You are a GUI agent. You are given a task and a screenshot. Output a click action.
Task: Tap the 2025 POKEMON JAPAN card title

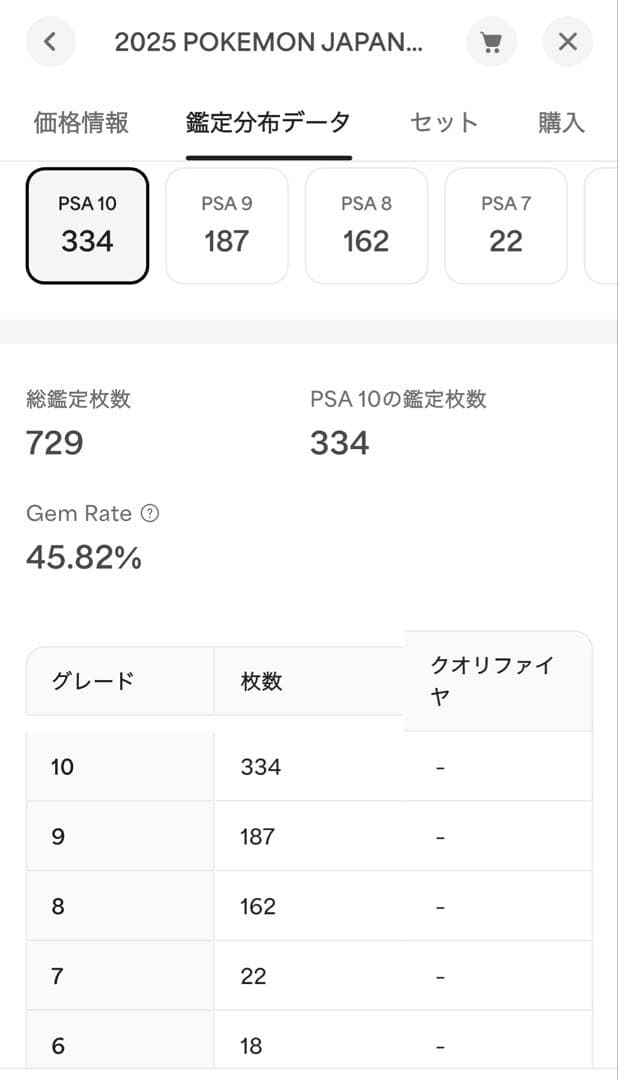270,42
